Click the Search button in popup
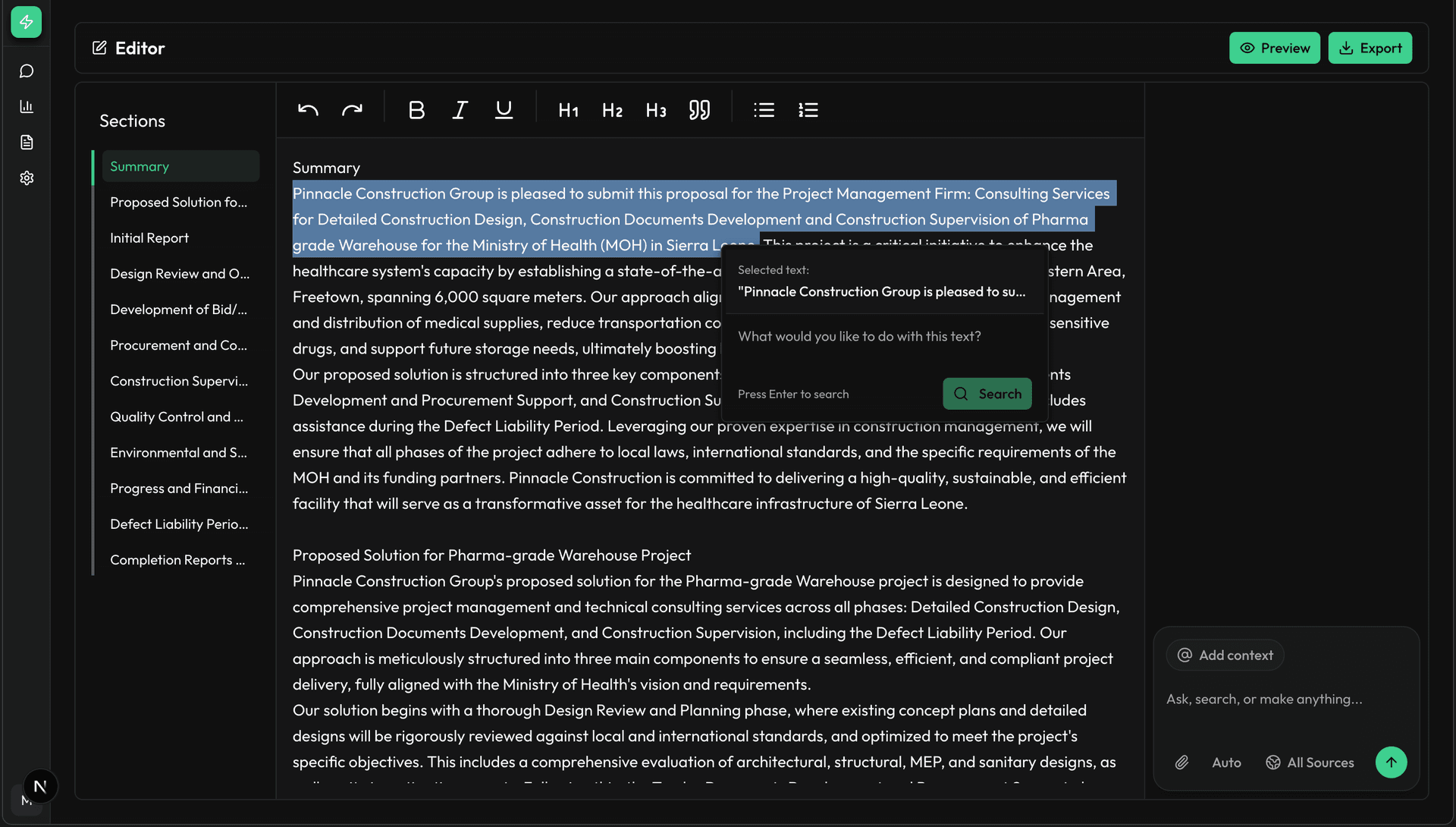The height and width of the screenshot is (827, 1456). coord(987,394)
